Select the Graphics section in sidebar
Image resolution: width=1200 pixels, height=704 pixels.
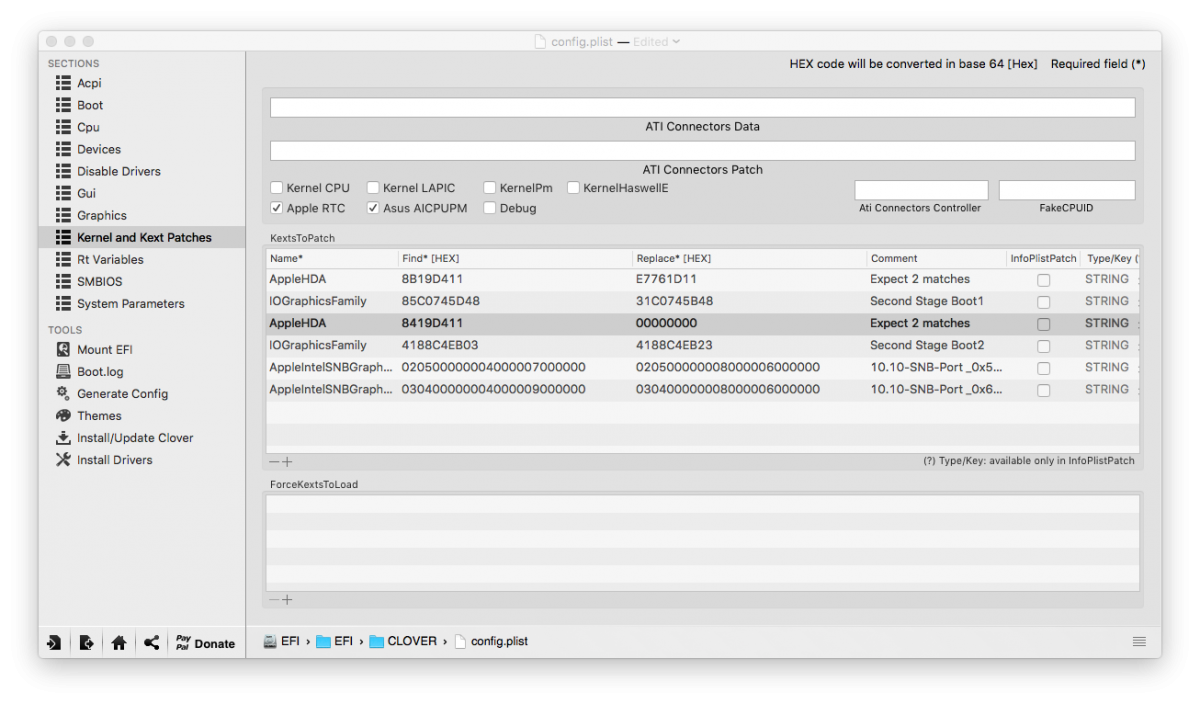[x=101, y=215]
